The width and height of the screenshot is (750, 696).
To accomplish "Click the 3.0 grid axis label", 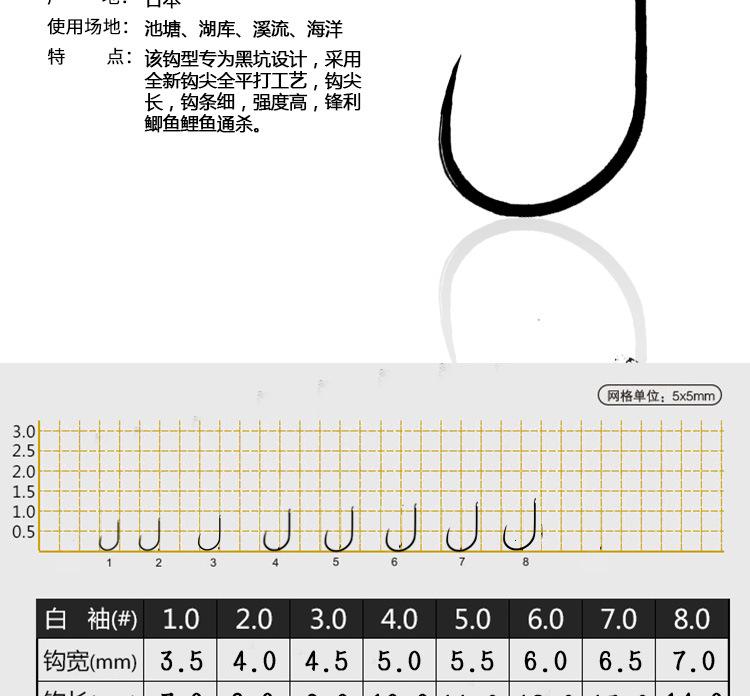I will click(x=23, y=431).
